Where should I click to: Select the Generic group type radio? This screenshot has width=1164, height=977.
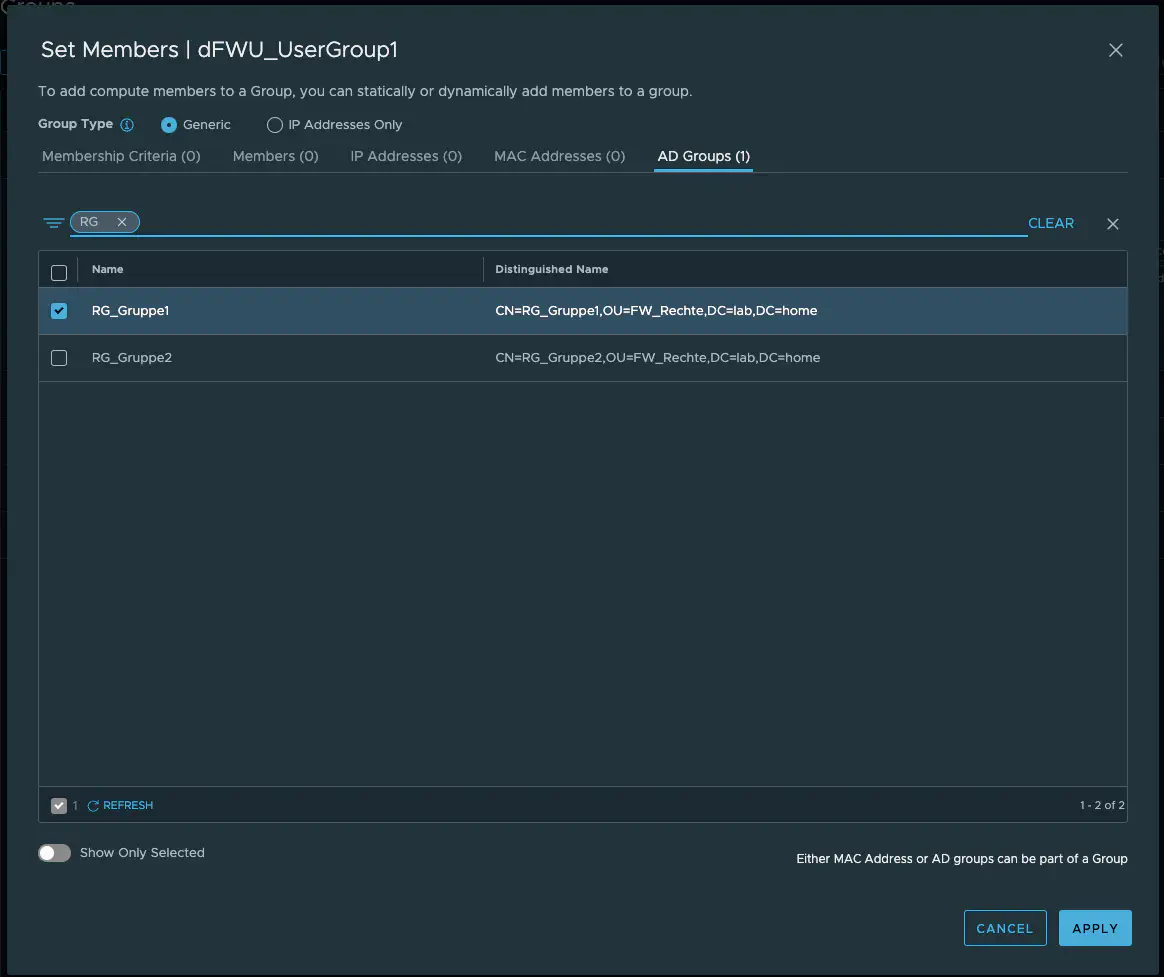point(169,125)
